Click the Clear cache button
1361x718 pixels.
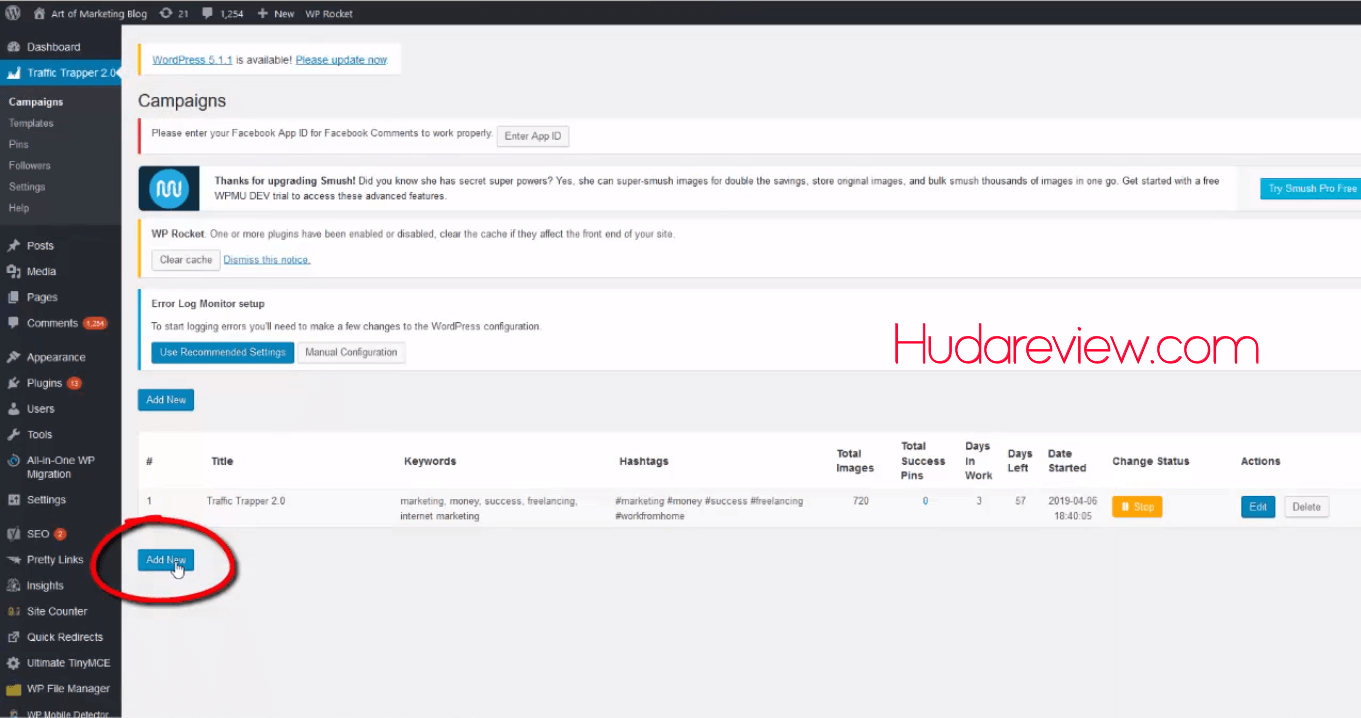(186, 259)
